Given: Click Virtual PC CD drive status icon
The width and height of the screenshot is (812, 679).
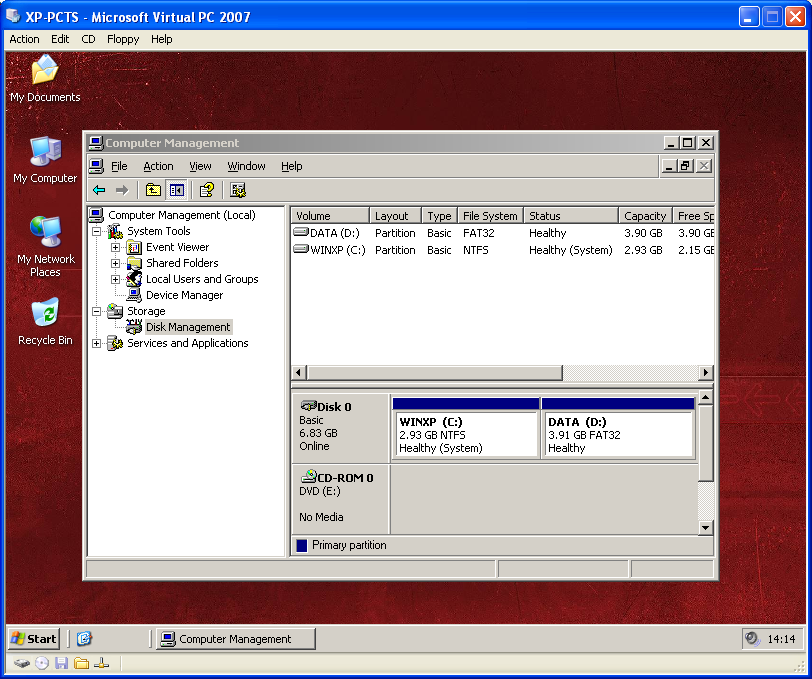Looking at the screenshot, I should [x=42, y=663].
